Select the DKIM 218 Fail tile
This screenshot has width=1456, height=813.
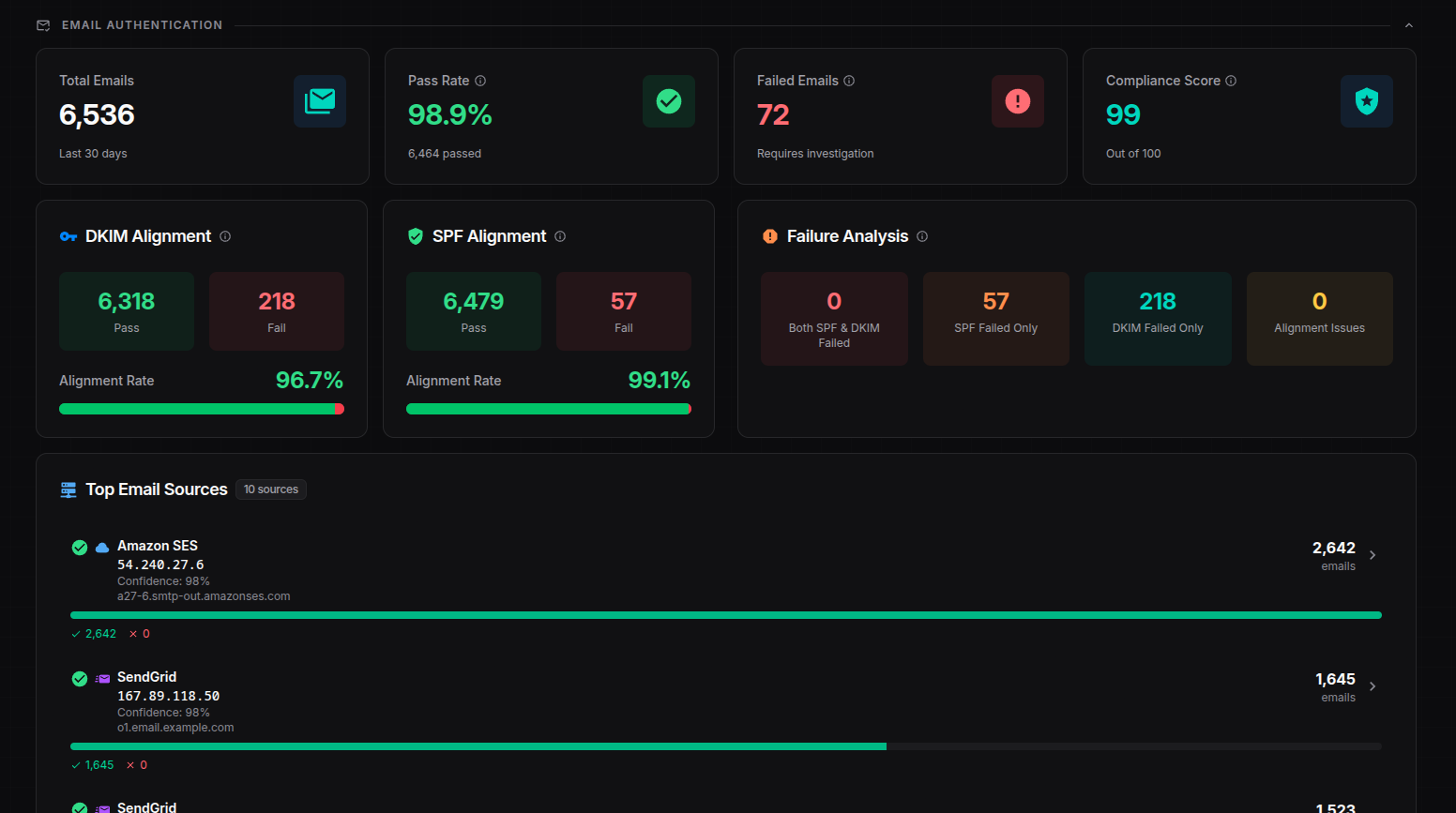click(x=277, y=311)
